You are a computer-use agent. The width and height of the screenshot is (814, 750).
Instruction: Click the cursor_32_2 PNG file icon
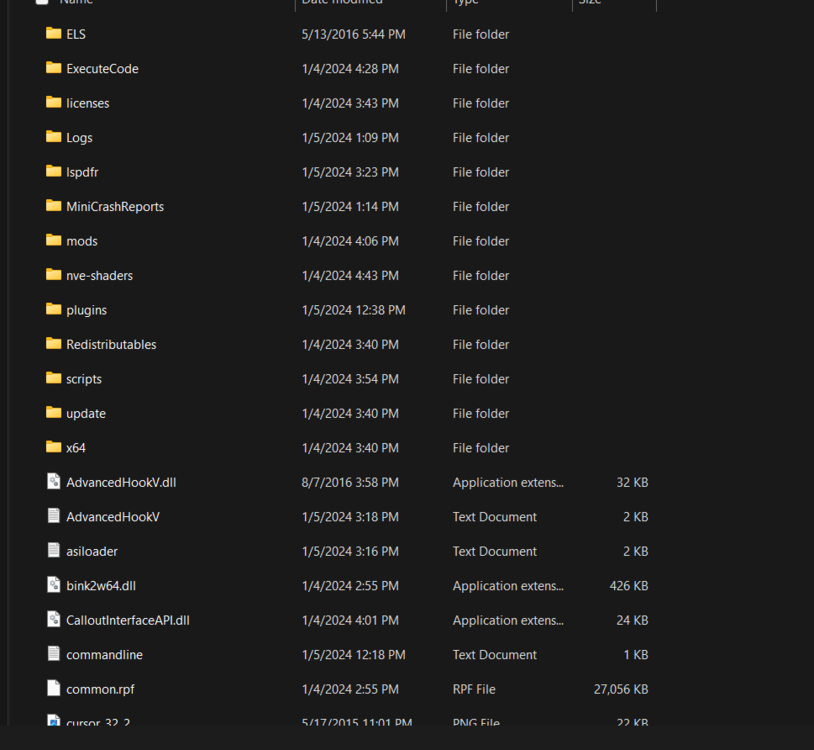click(x=53, y=722)
